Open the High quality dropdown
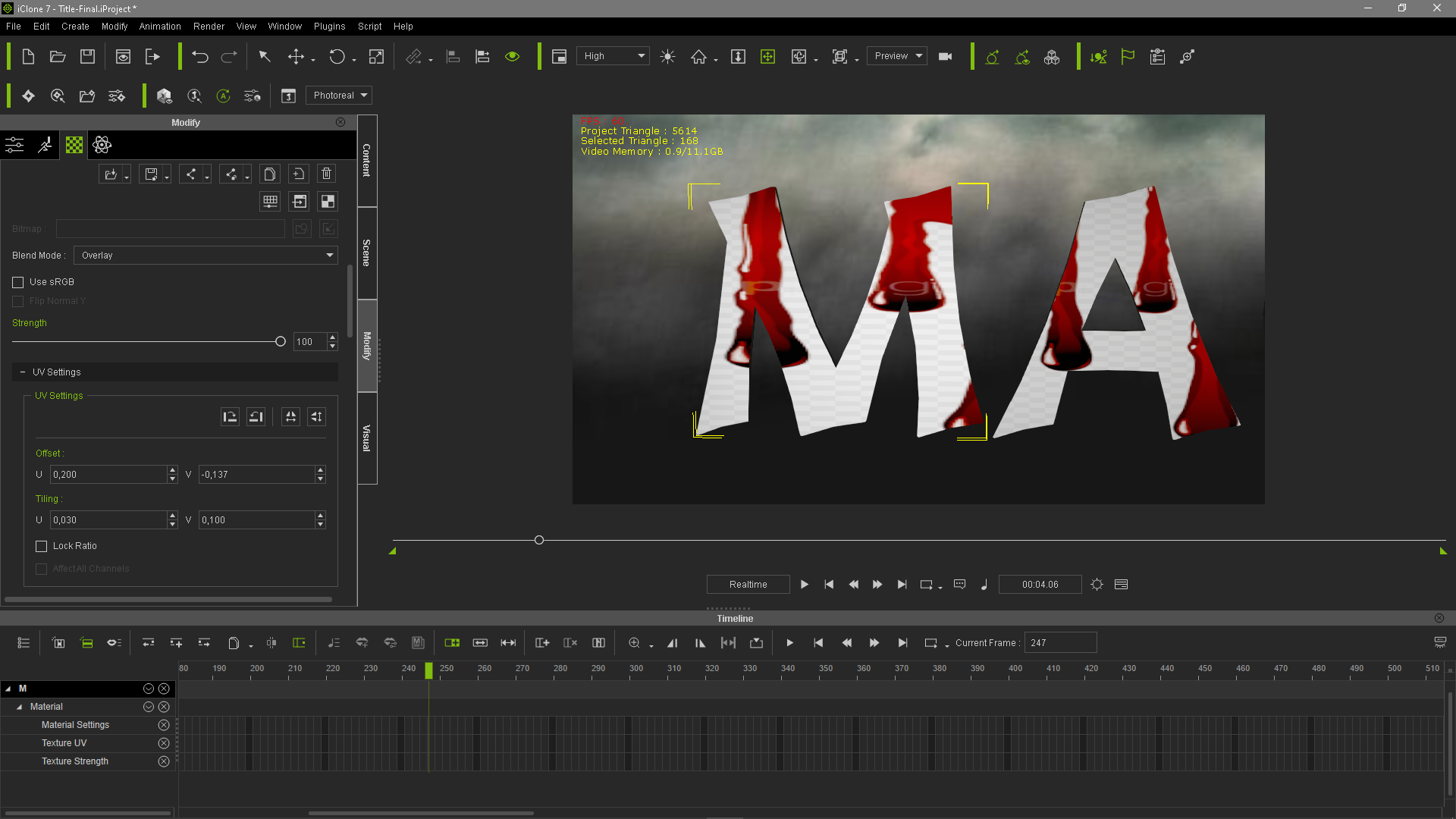This screenshot has height=819, width=1456. pyautogui.click(x=613, y=56)
